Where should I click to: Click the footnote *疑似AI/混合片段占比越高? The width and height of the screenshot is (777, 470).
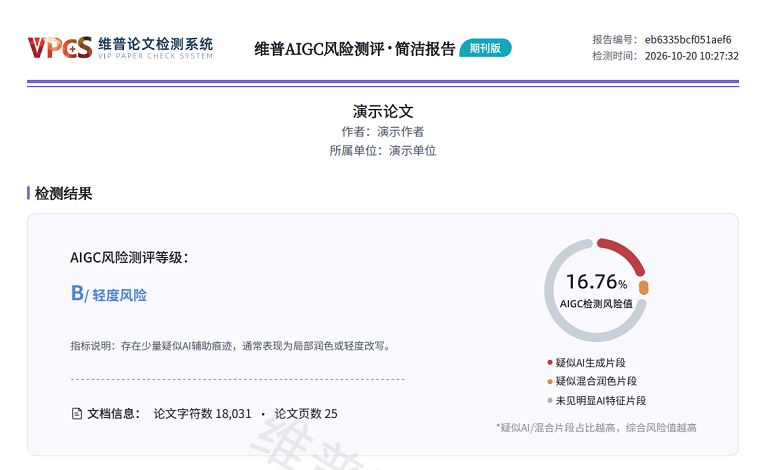pyautogui.click(x=596, y=427)
